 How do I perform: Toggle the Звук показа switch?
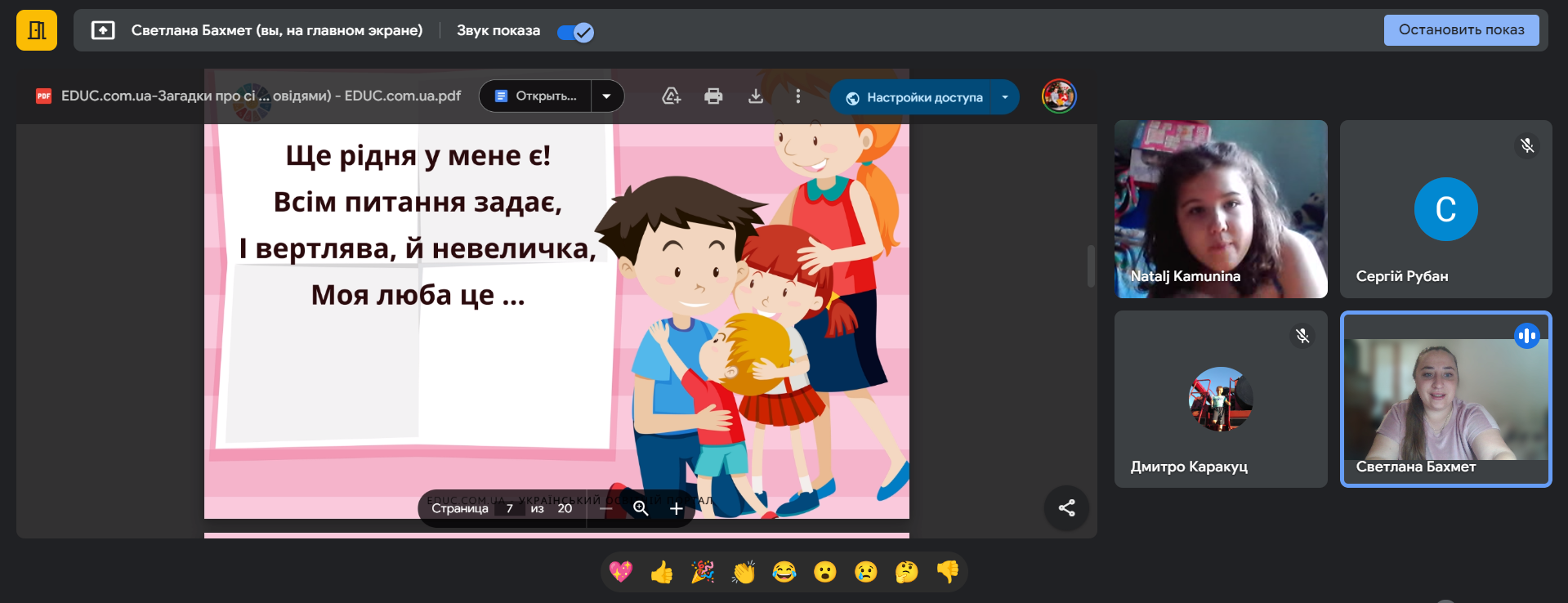coord(575,32)
